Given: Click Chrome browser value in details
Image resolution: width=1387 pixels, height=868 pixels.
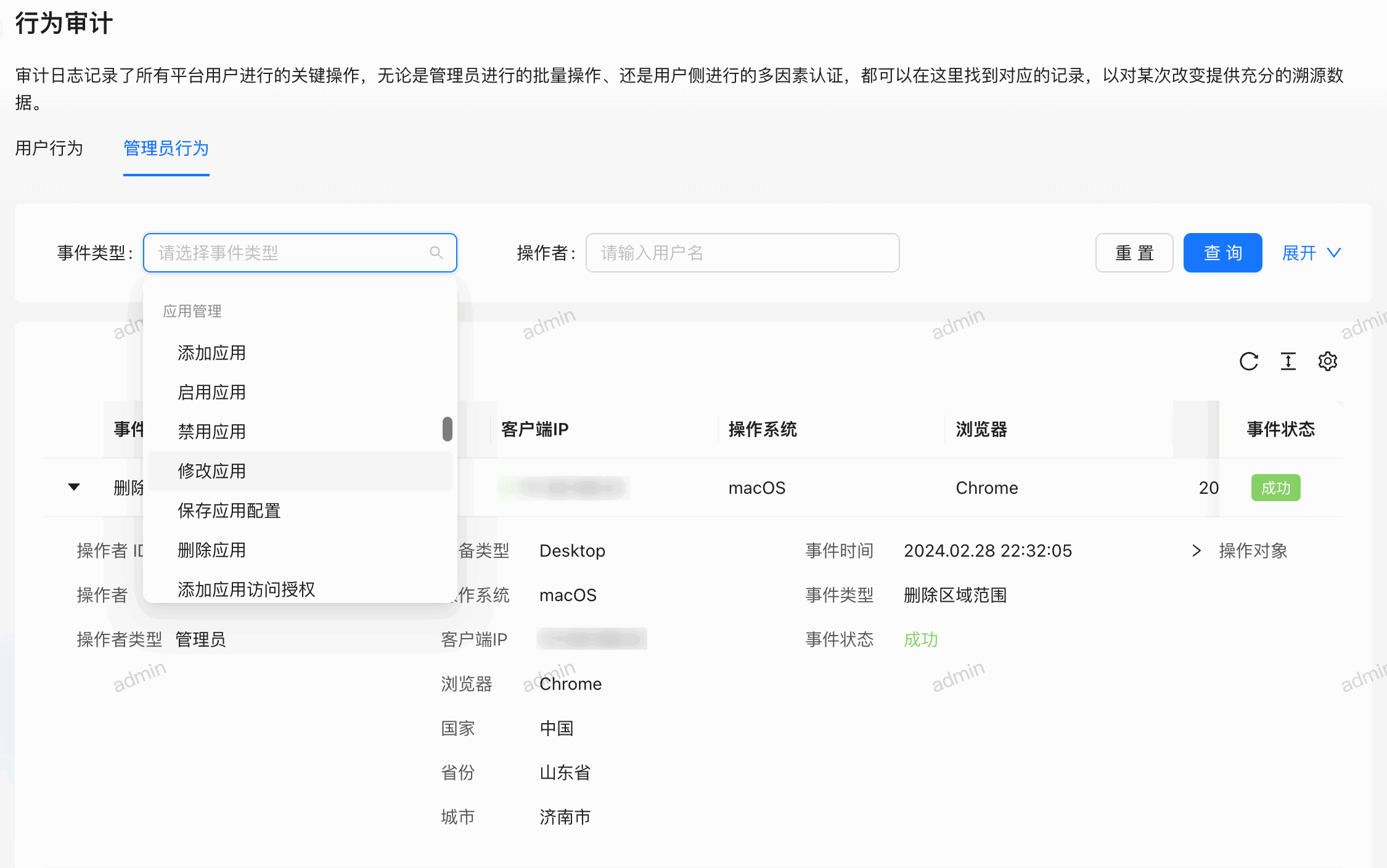Looking at the screenshot, I should pyautogui.click(x=570, y=684).
